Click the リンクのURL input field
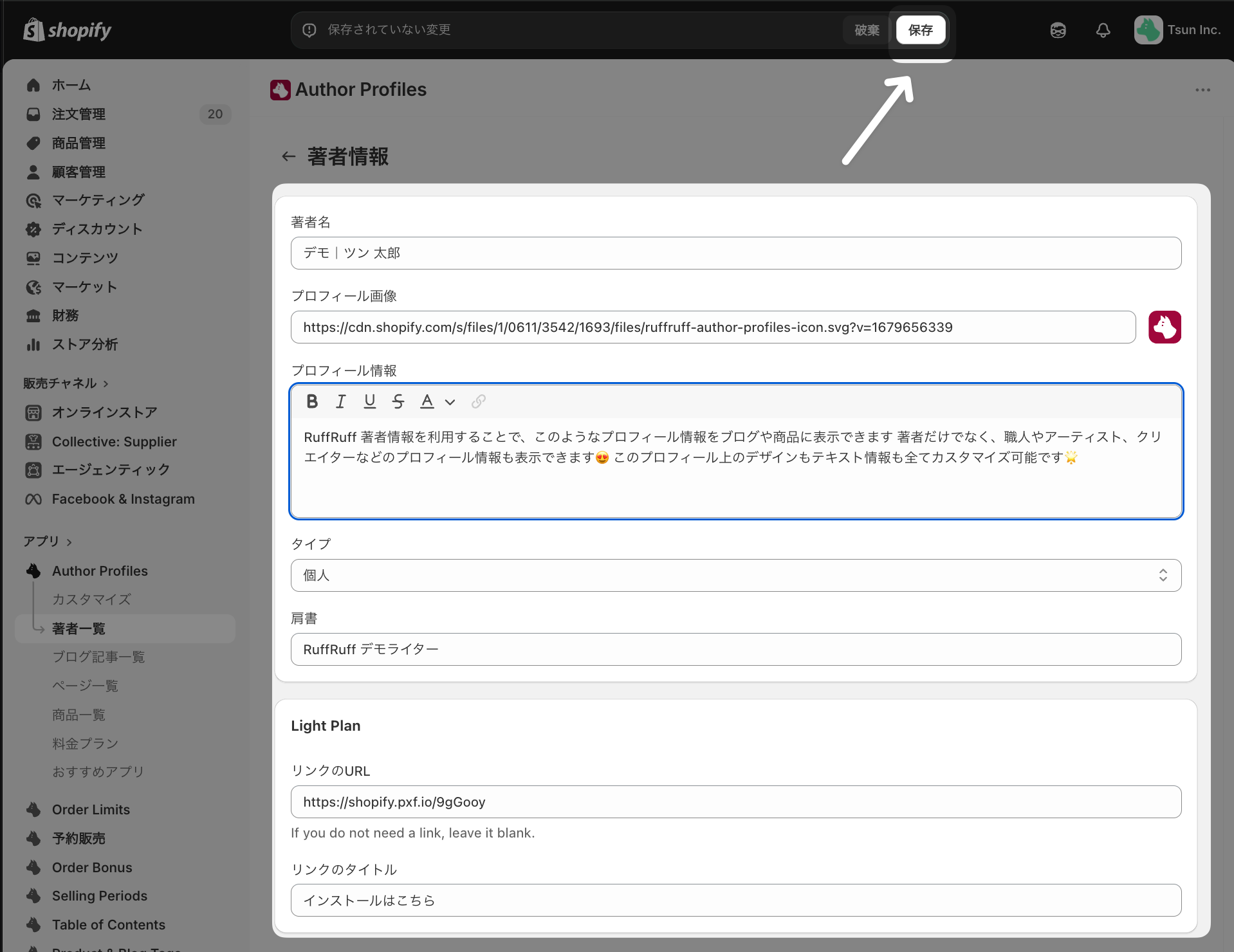 (735, 801)
